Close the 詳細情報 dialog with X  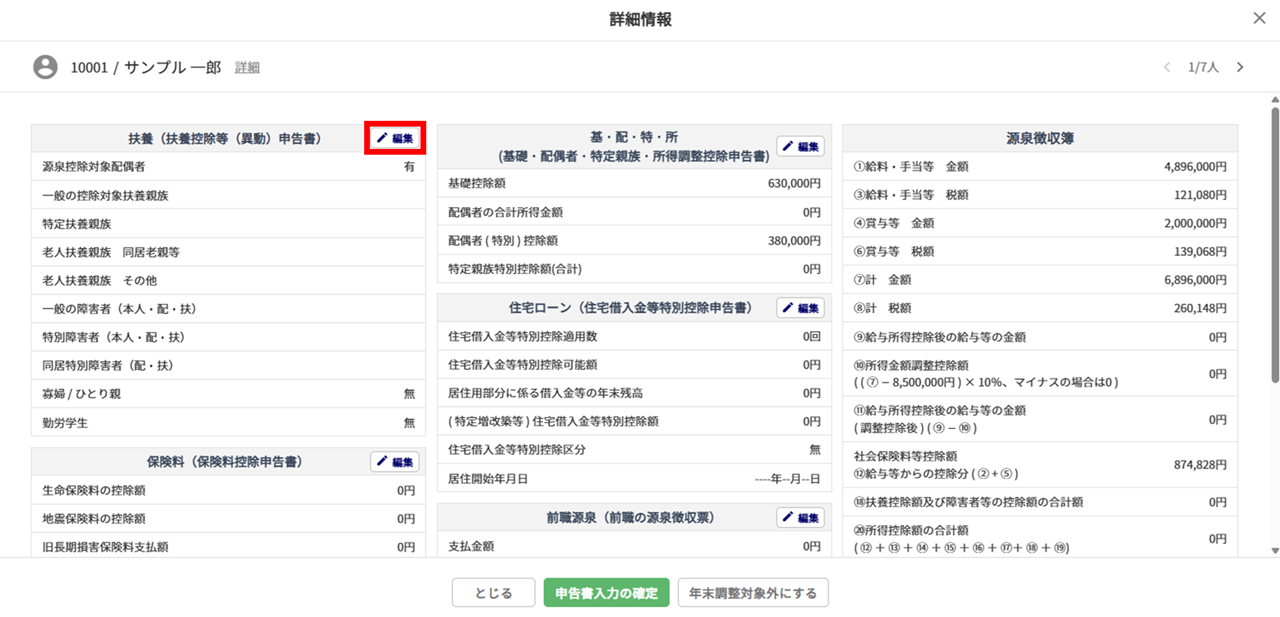[1259, 18]
